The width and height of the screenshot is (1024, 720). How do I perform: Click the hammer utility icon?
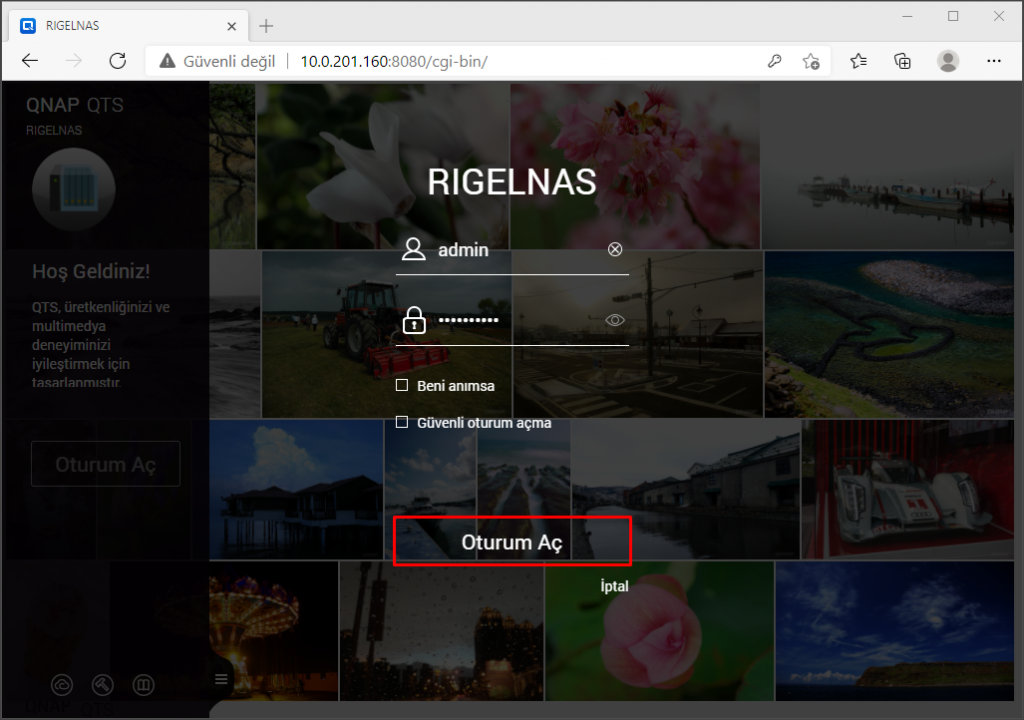click(x=103, y=685)
